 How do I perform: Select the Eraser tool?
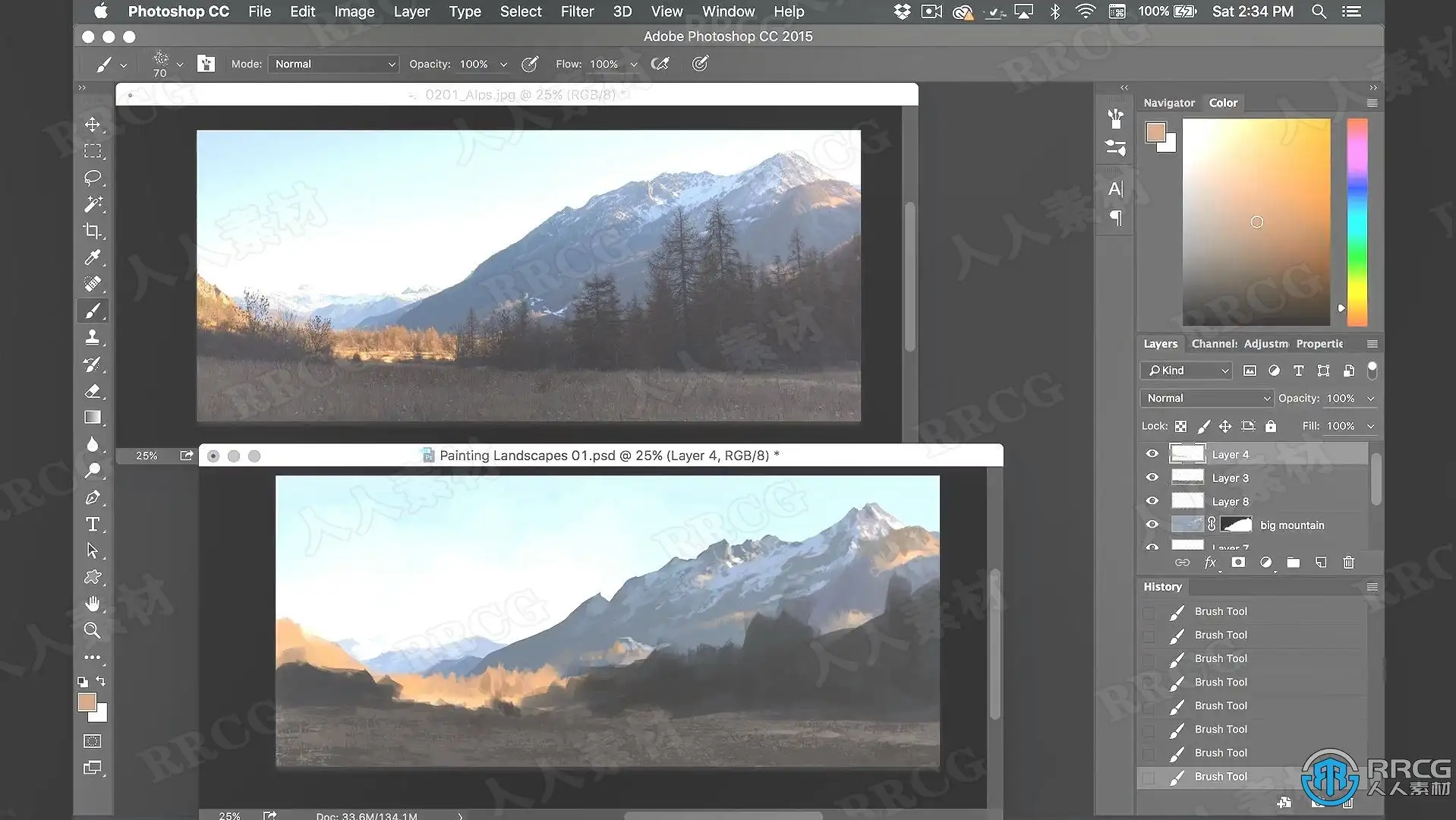pyautogui.click(x=93, y=391)
